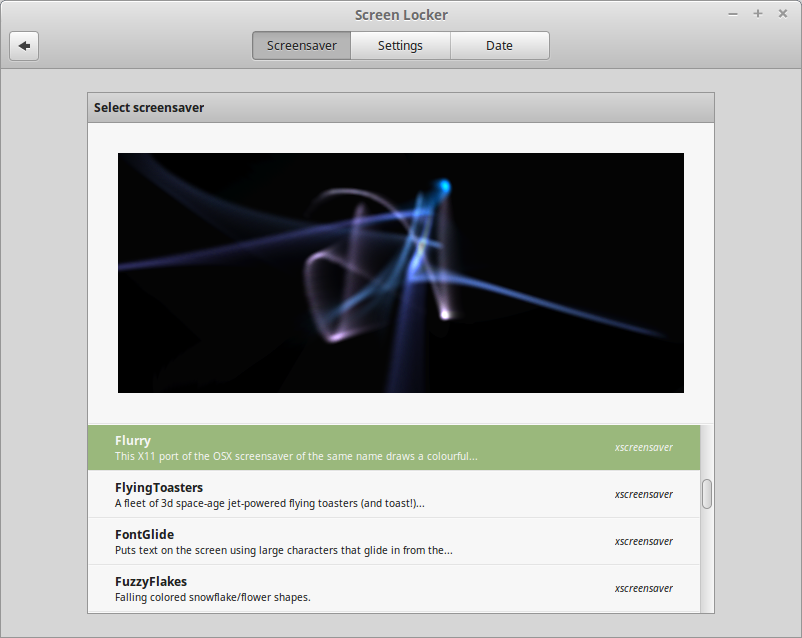
Task: Go to the Date tab
Action: coord(499,46)
